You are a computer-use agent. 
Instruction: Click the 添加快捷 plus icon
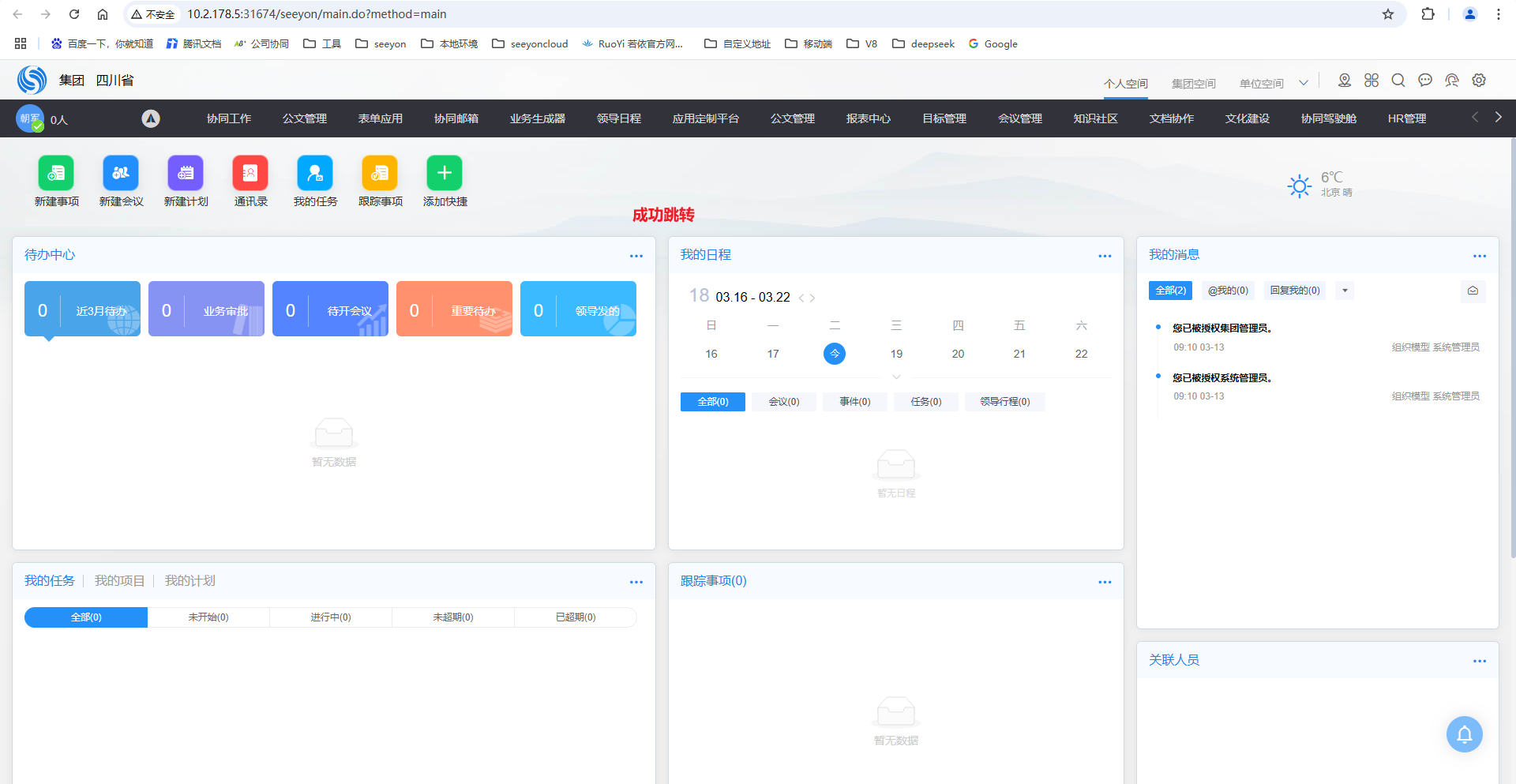445,173
